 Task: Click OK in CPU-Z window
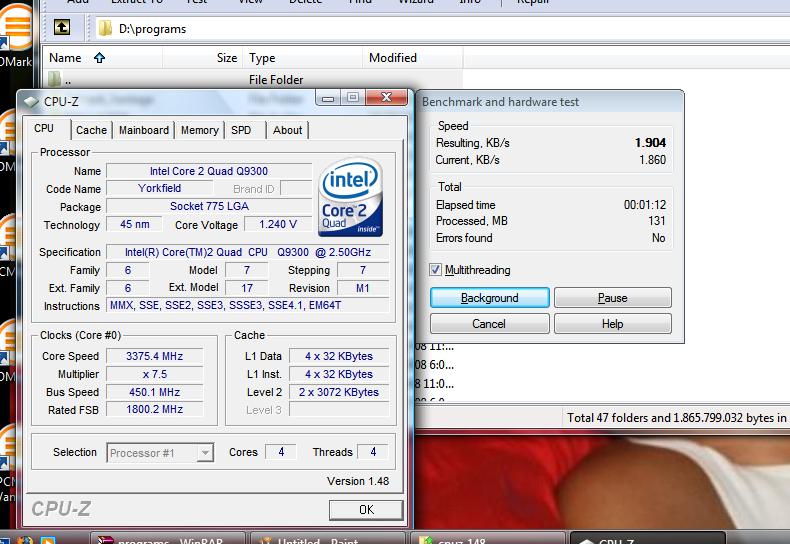[x=366, y=510]
